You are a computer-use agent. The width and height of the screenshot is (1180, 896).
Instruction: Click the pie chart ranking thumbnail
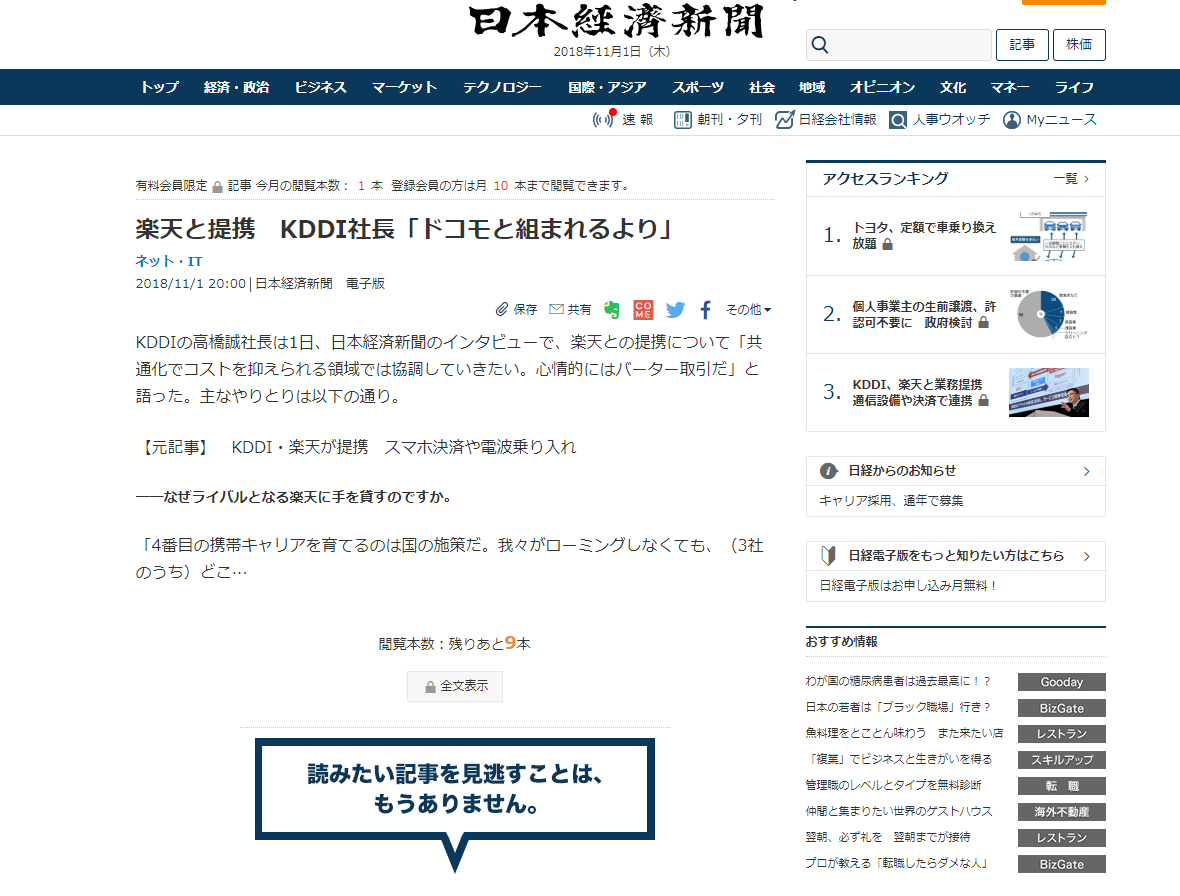pos(1048,314)
